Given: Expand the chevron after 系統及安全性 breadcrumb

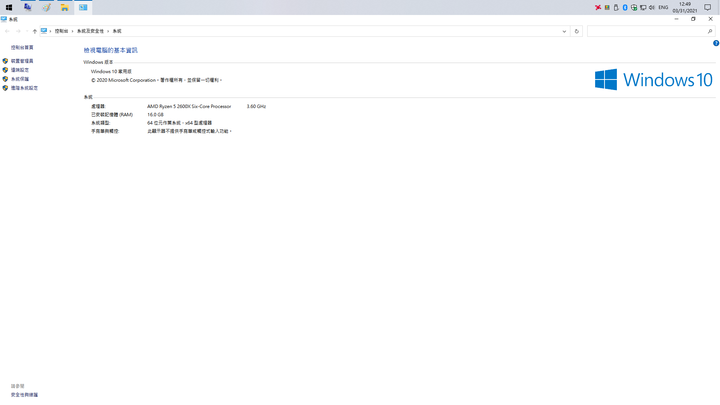Looking at the screenshot, I should (108, 31).
